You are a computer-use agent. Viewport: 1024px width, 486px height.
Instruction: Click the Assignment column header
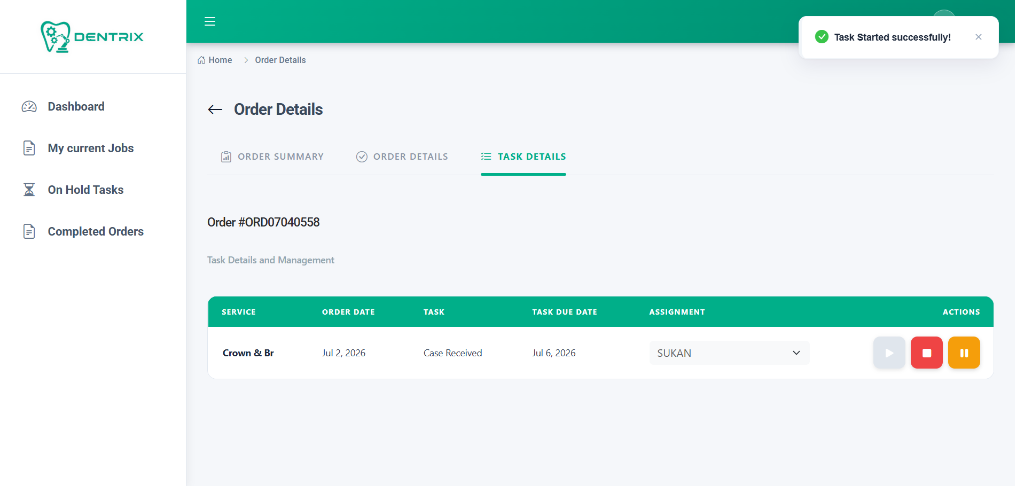point(677,312)
